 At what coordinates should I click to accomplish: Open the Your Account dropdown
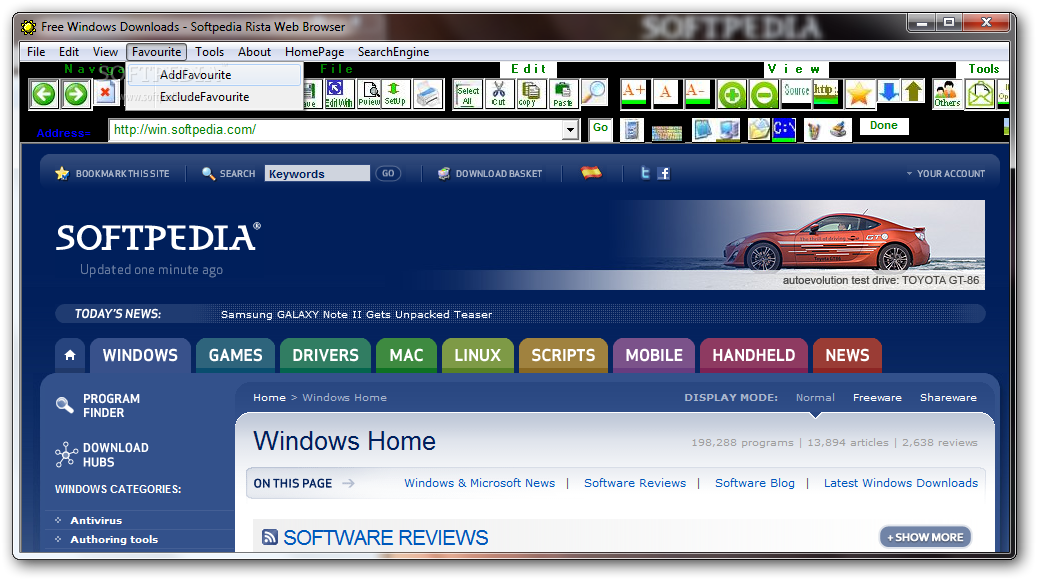pos(945,173)
